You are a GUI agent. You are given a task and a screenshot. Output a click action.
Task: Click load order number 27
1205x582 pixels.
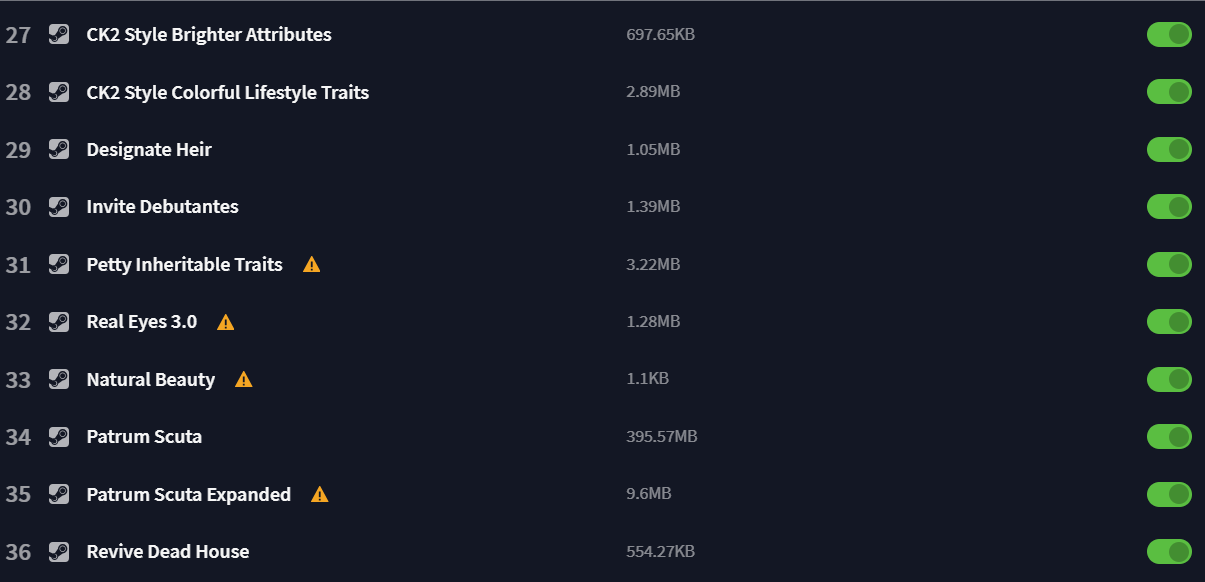[18, 35]
